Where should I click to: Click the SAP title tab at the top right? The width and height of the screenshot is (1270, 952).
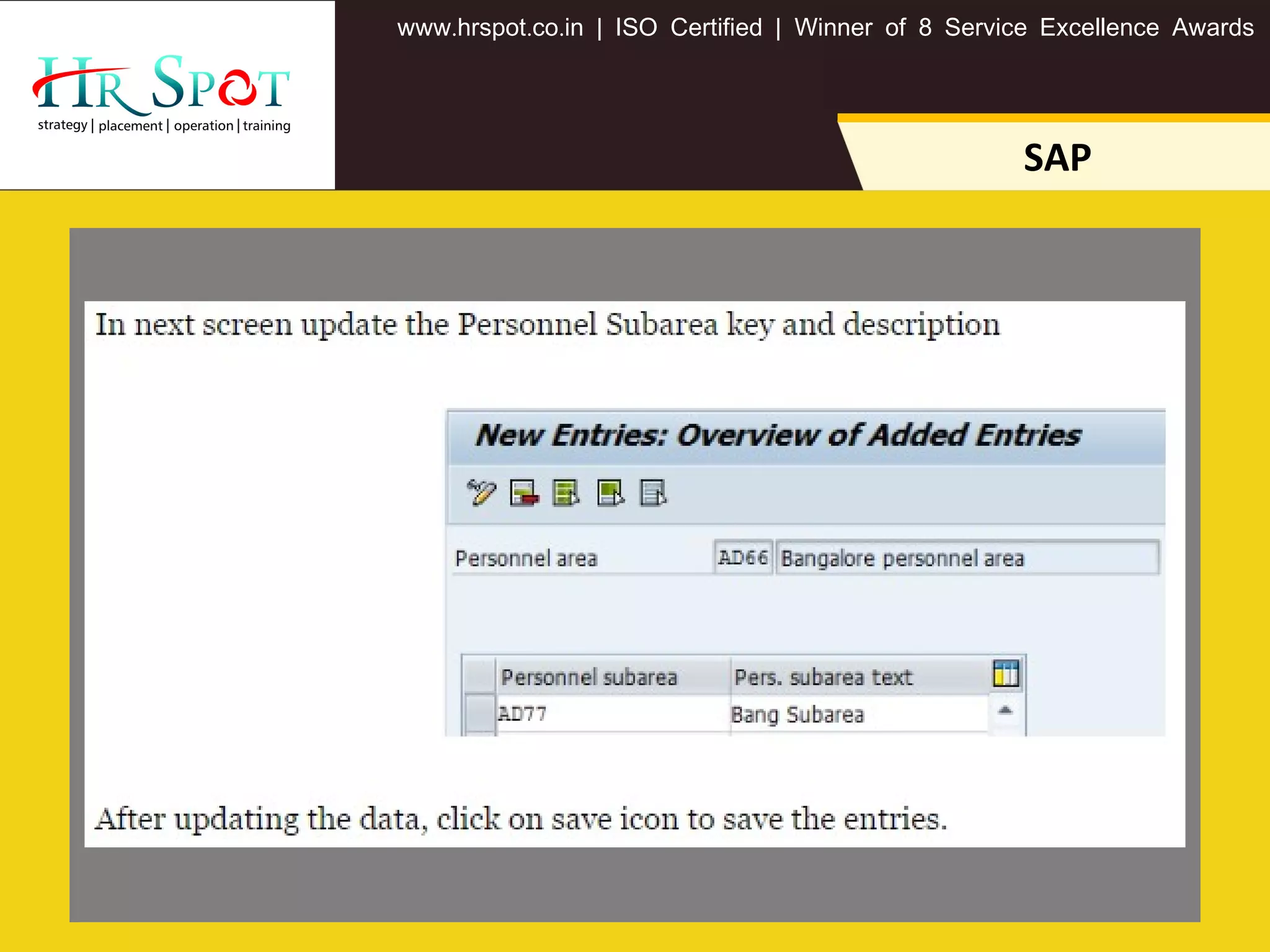1057,157
